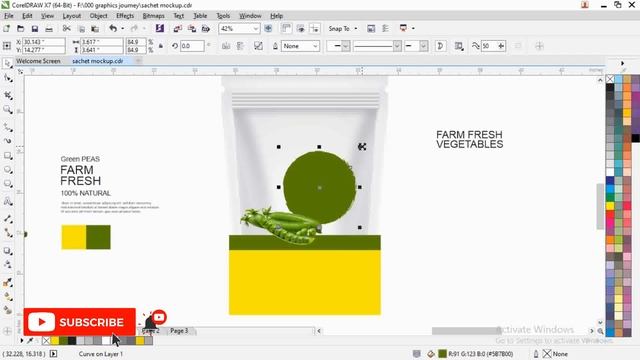Toggle full-screen preview button next to zoom

[268, 29]
